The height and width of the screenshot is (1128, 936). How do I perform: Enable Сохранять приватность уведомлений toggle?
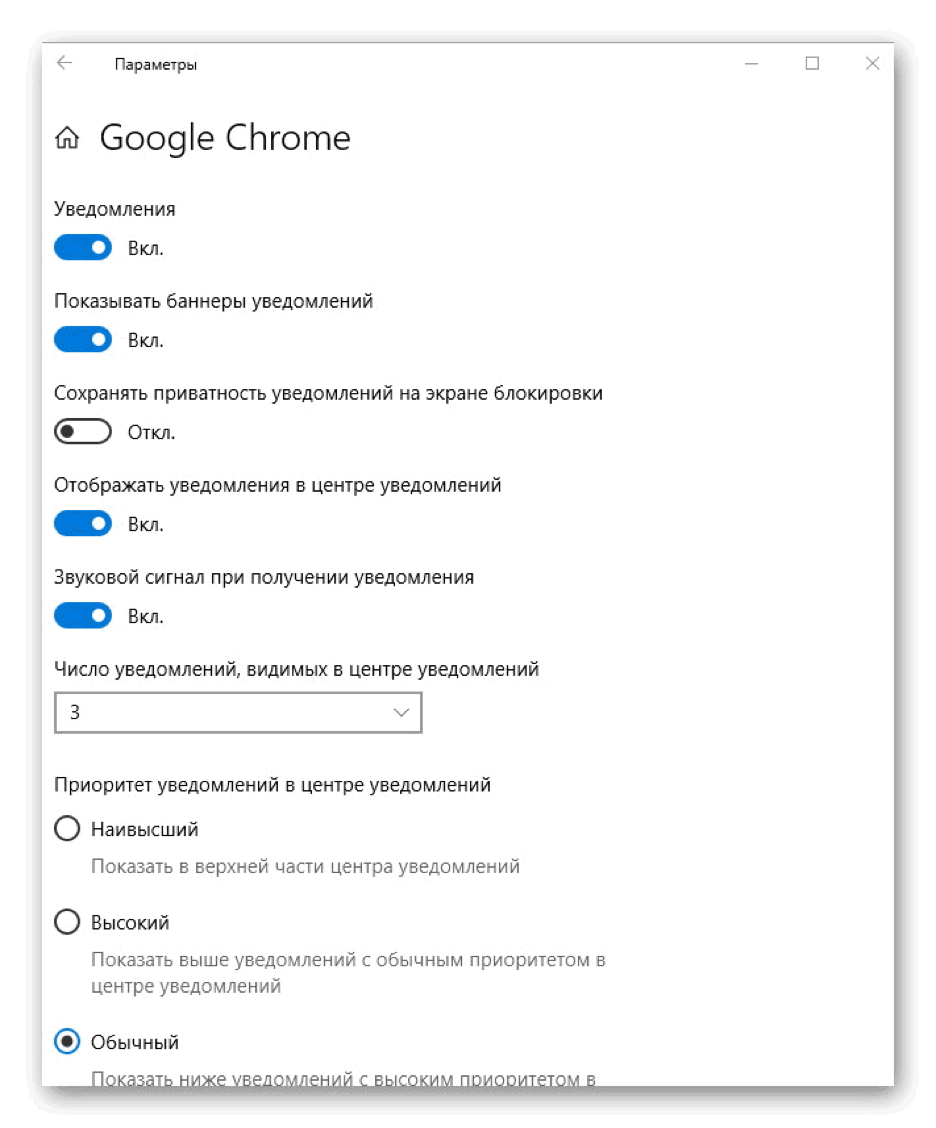(x=83, y=432)
